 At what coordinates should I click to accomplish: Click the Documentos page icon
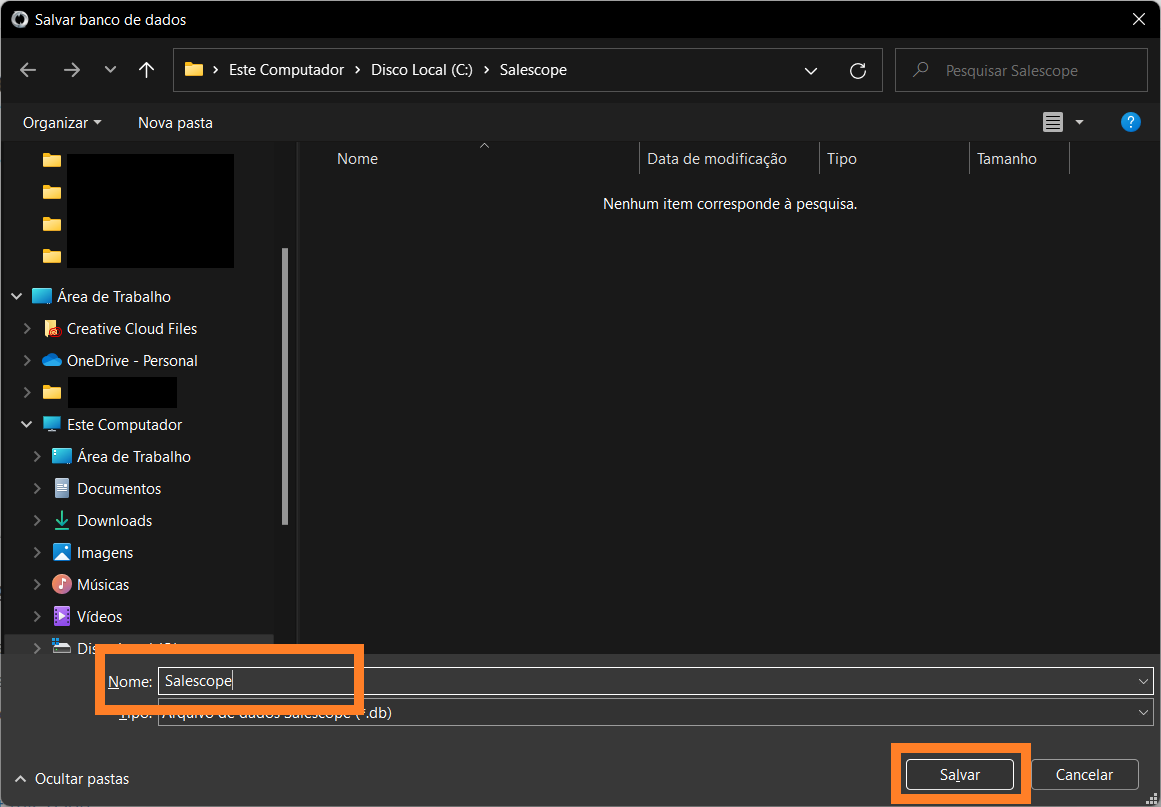[x=62, y=489]
